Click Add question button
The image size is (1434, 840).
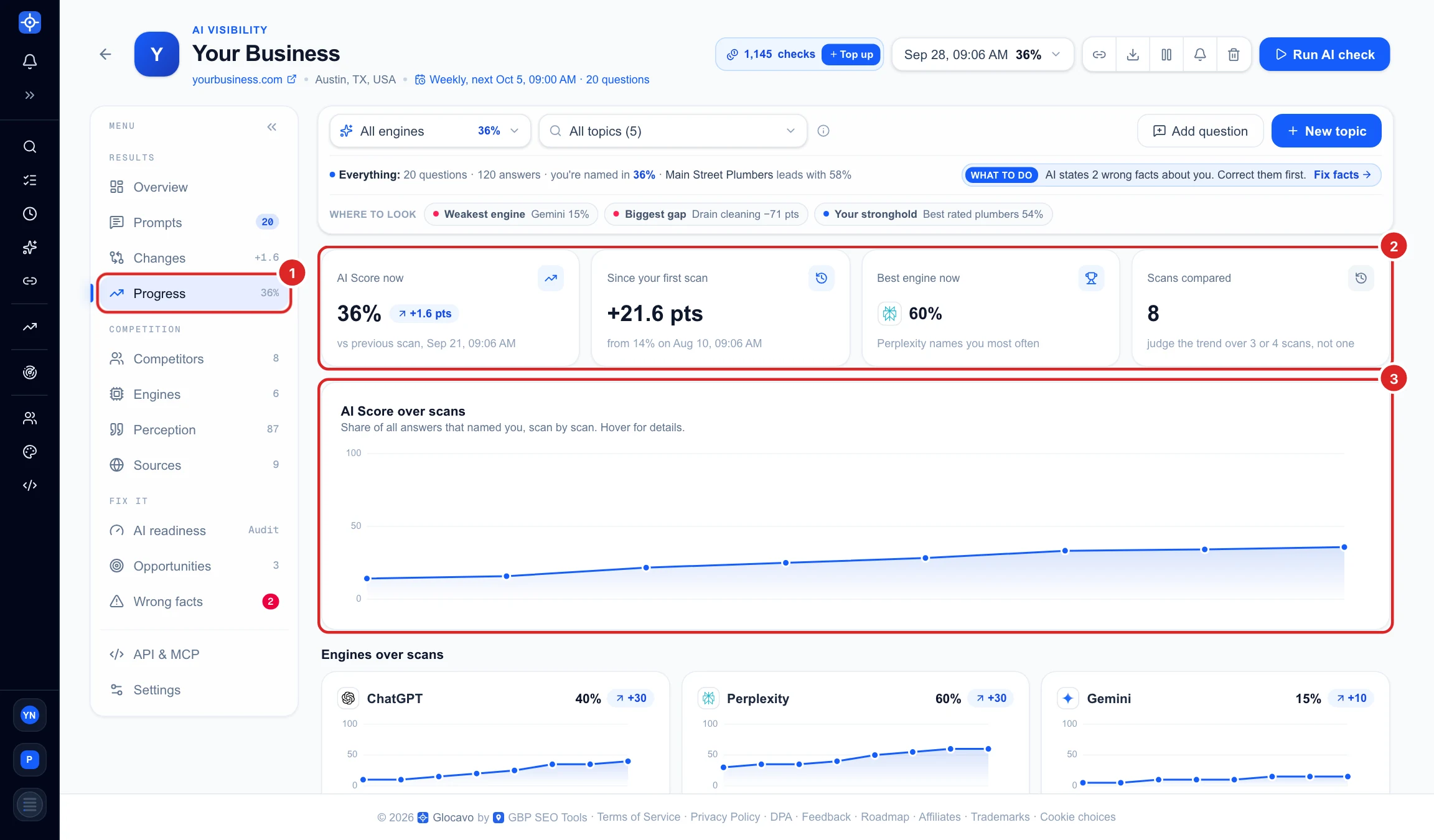click(1200, 131)
